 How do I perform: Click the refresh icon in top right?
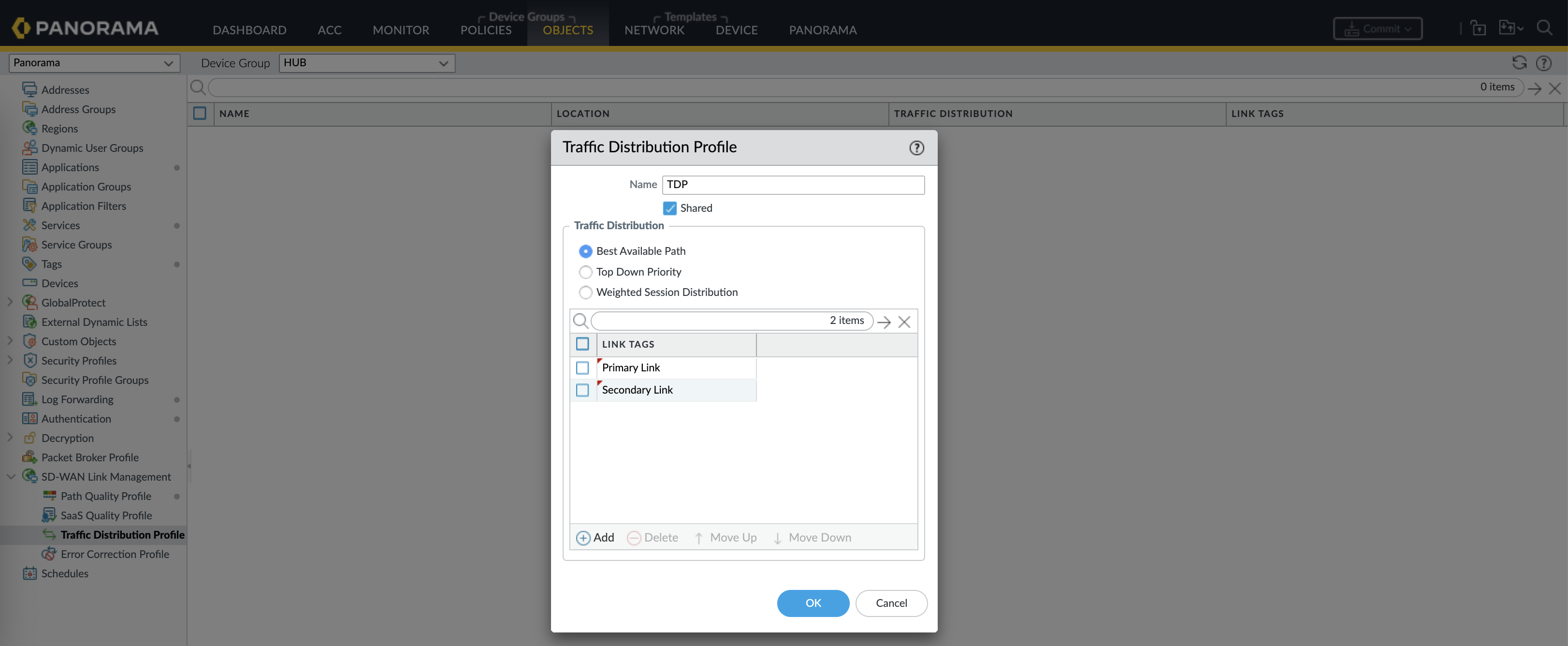[x=1519, y=63]
